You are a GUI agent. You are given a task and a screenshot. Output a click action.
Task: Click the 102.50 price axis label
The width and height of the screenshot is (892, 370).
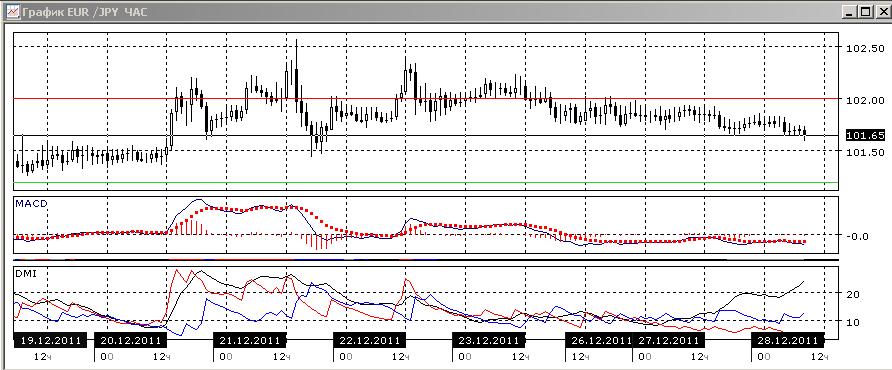(x=865, y=48)
